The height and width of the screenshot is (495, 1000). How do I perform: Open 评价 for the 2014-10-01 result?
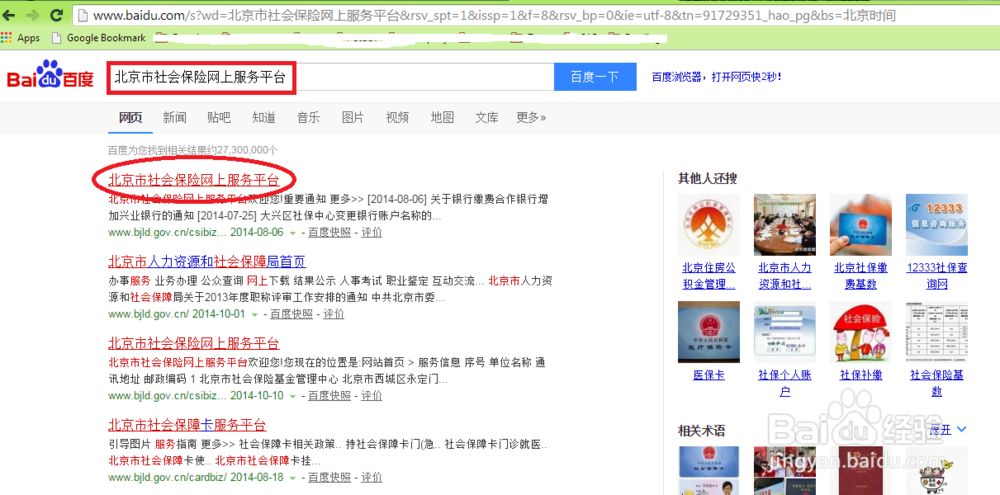(334, 314)
